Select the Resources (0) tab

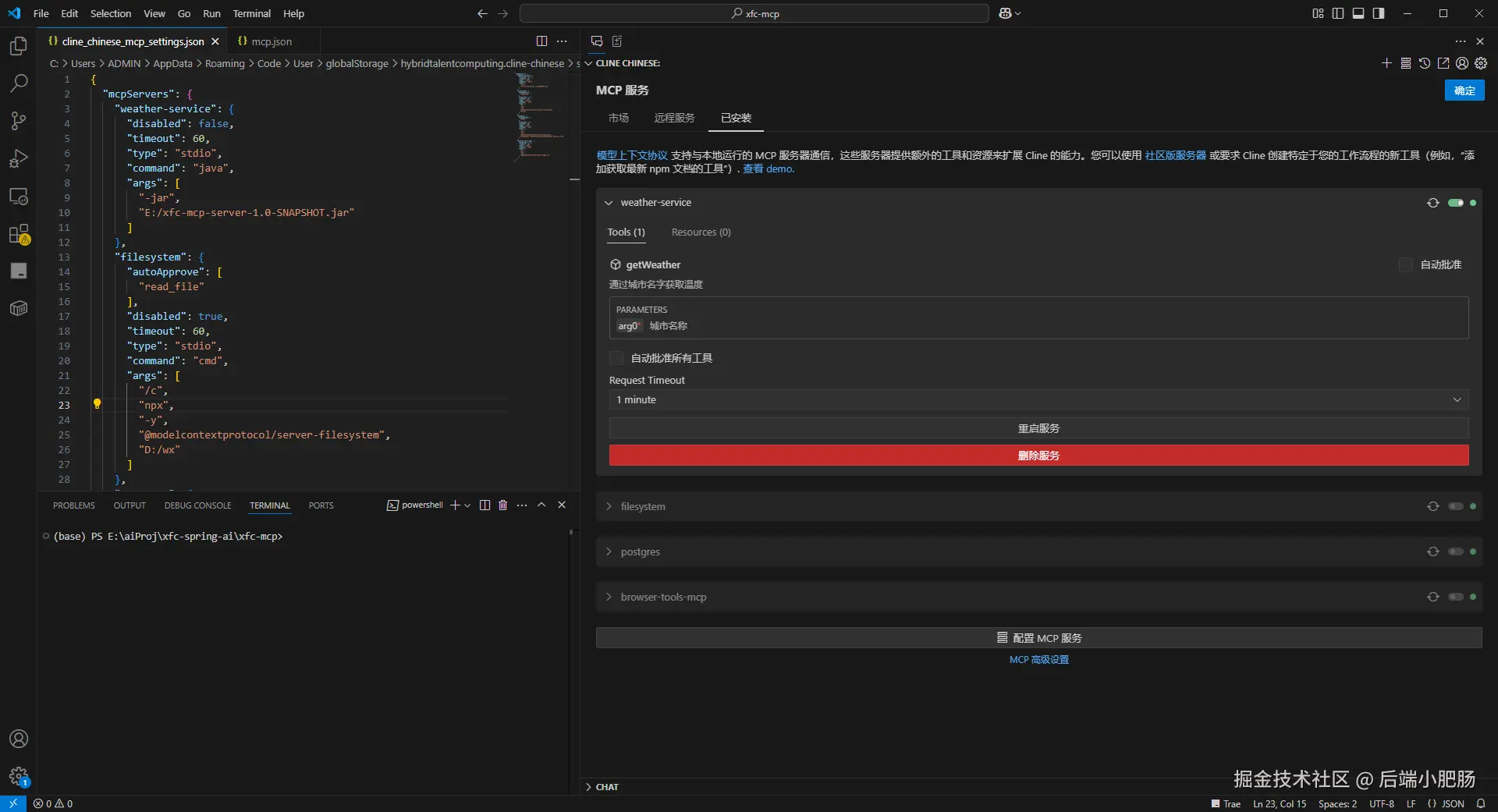click(x=701, y=232)
